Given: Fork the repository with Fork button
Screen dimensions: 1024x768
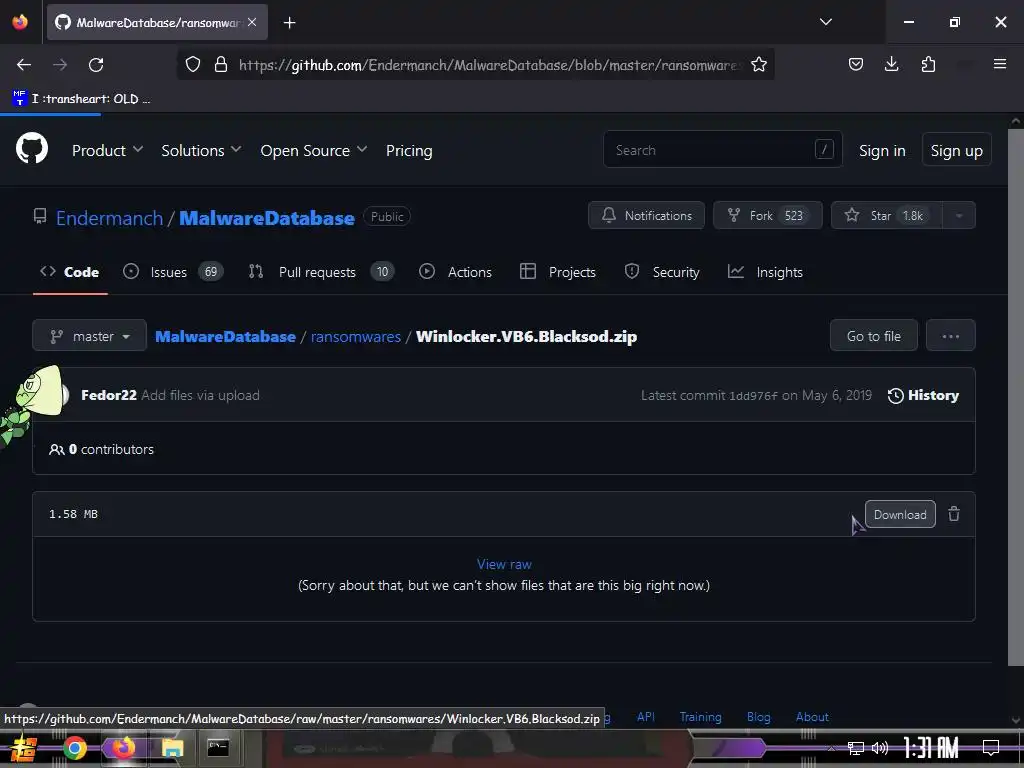Looking at the screenshot, I should point(767,216).
